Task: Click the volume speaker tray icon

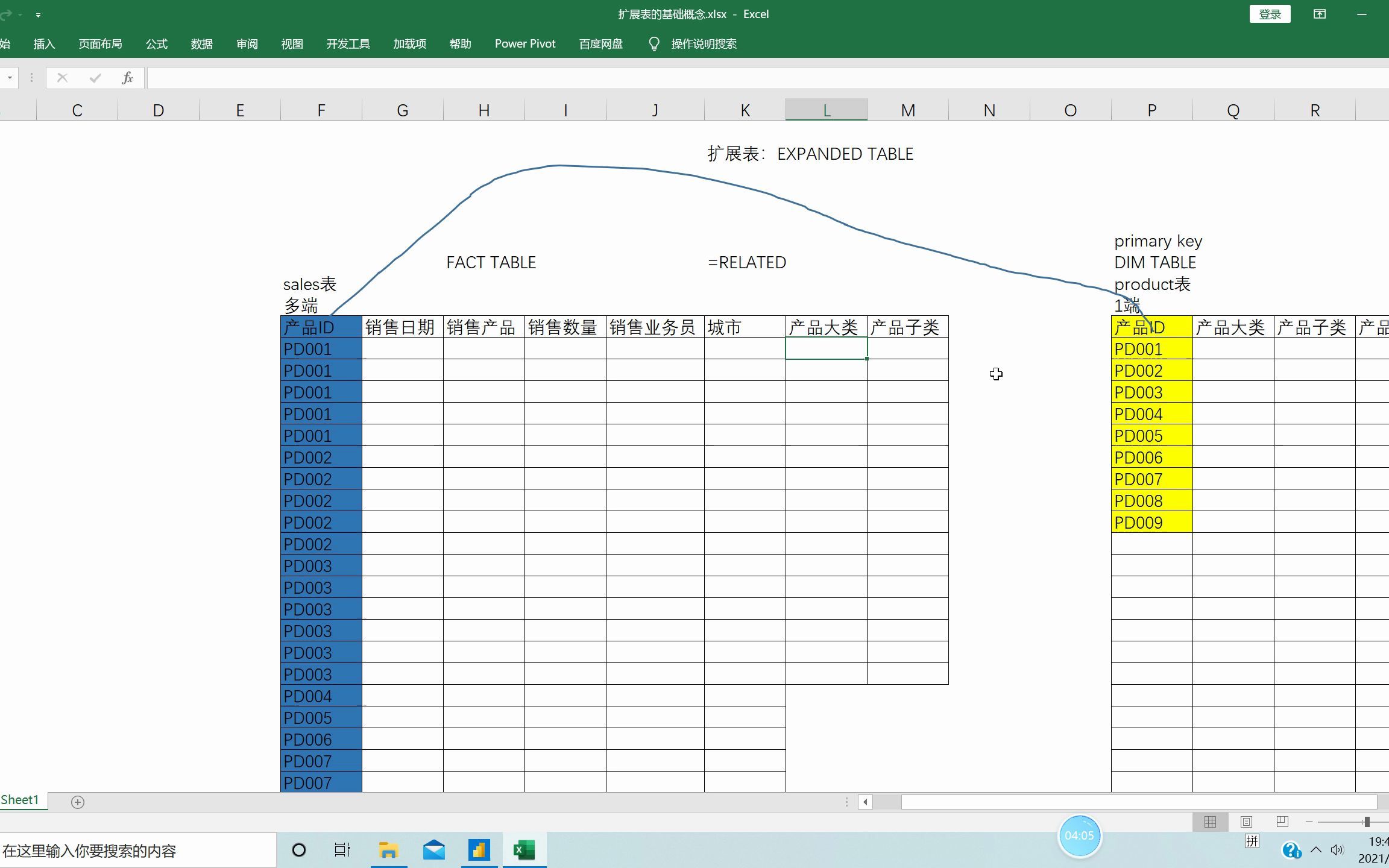Action: point(1337,850)
